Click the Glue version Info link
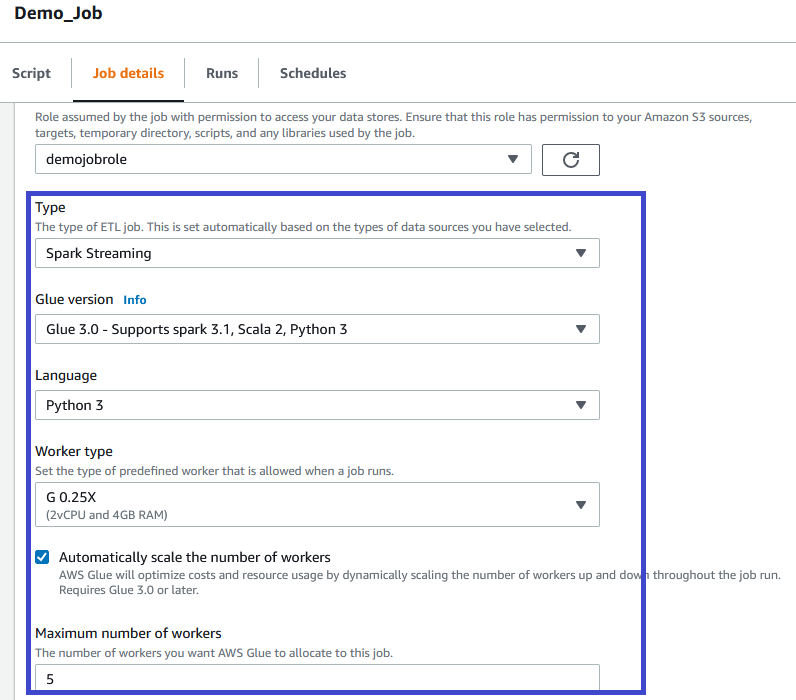 (x=135, y=300)
